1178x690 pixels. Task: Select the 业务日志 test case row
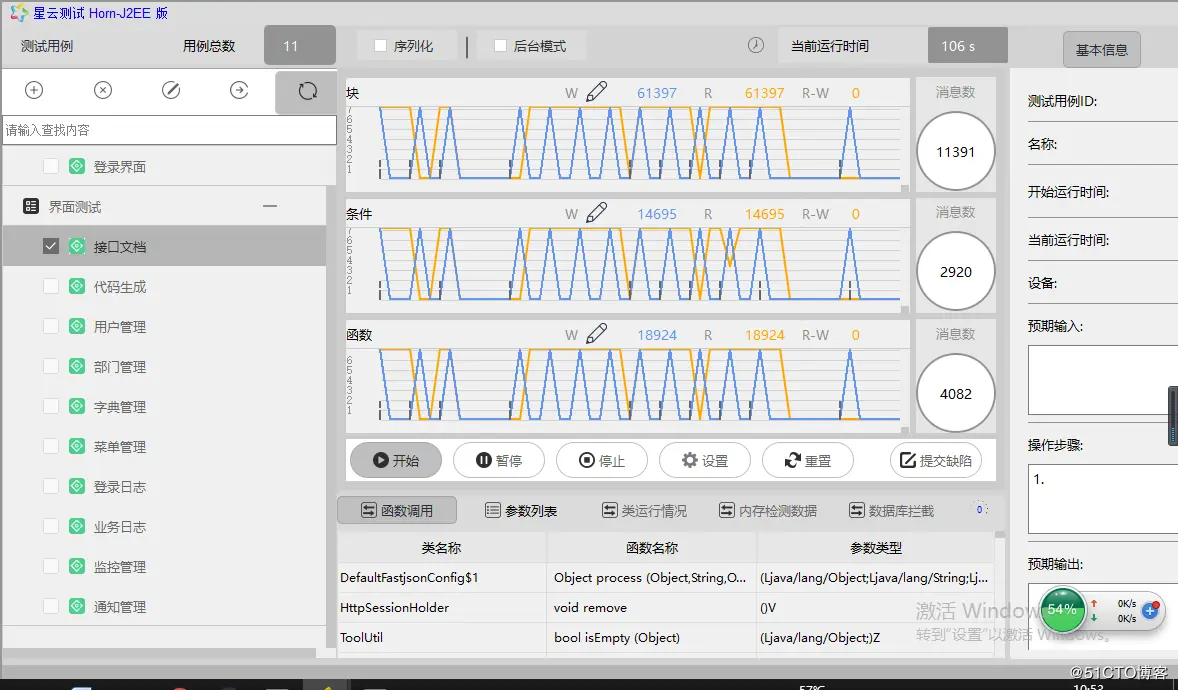165,526
